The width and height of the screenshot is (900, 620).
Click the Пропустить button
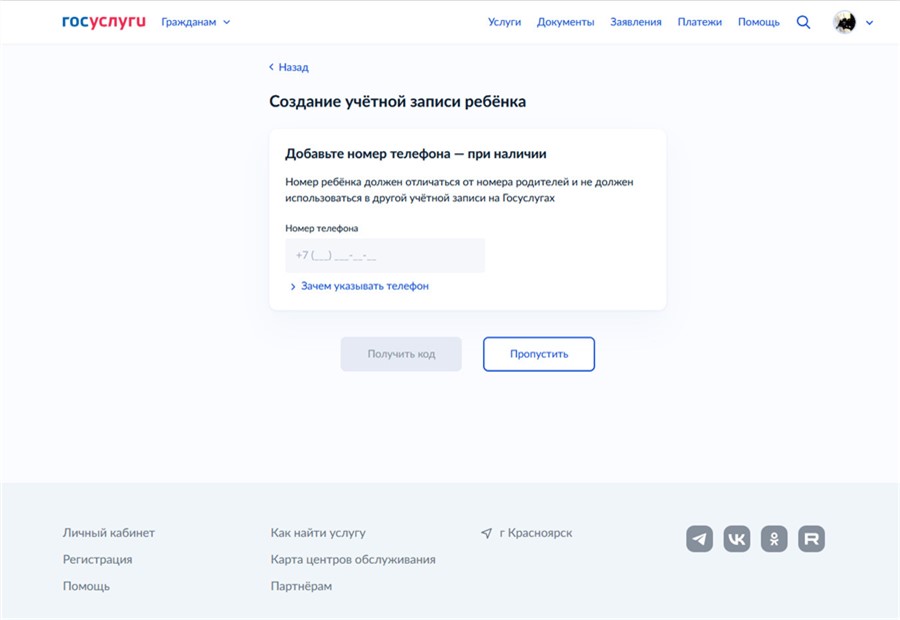point(538,354)
